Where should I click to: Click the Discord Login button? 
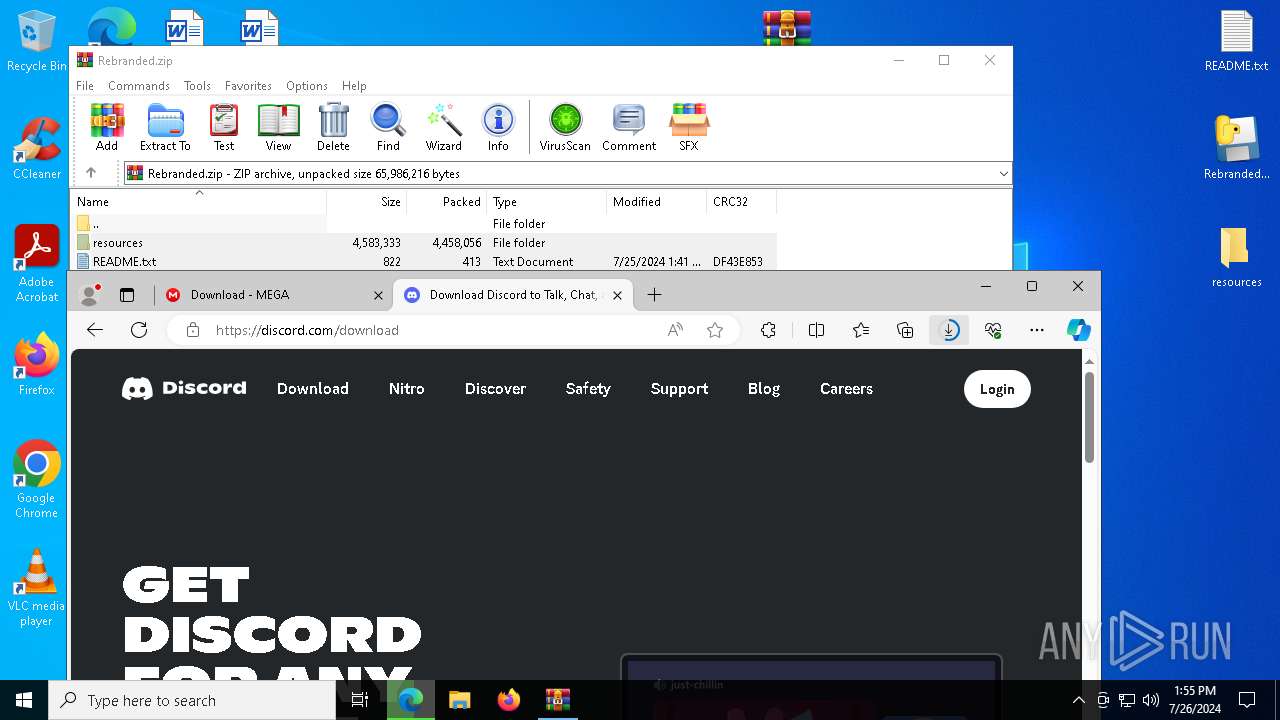tap(997, 389)
